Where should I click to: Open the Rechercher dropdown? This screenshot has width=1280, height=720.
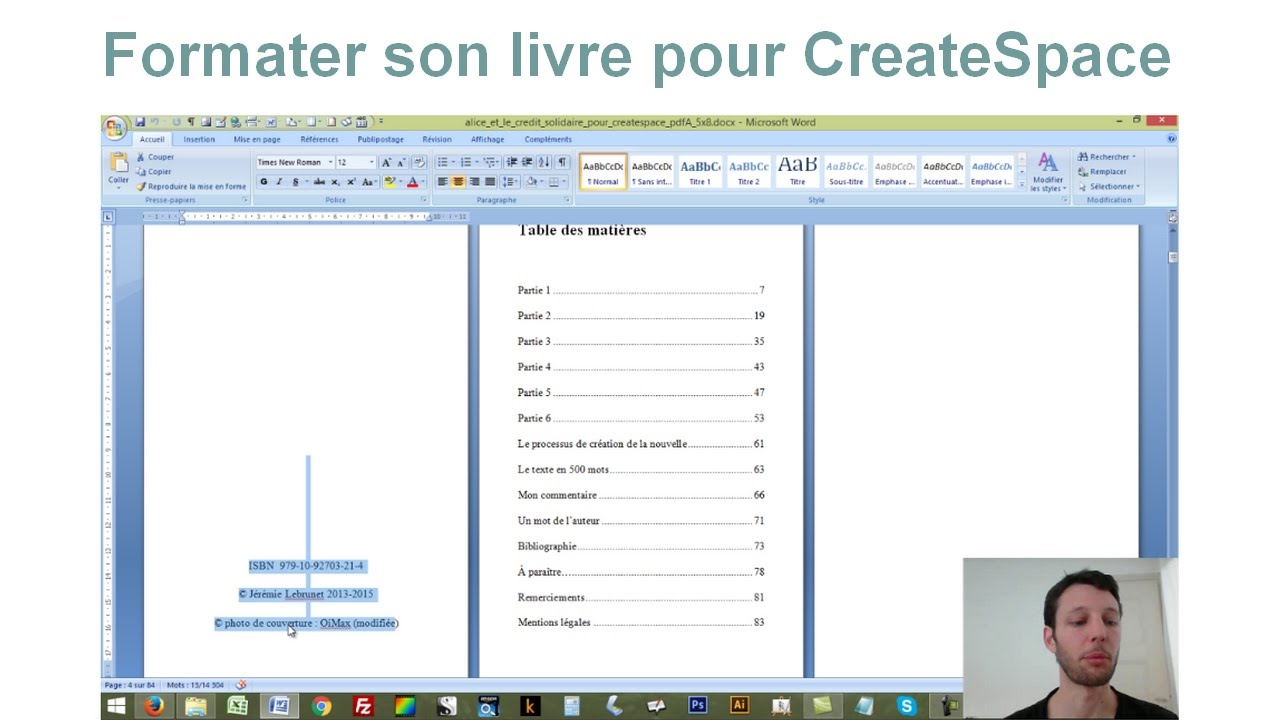(x=1106, y=157)
